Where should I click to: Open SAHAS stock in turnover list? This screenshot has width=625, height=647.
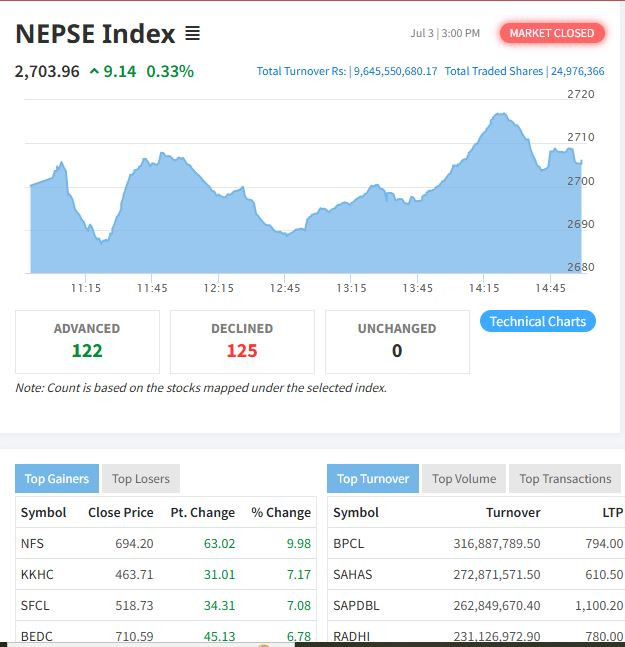click(352, 575)
